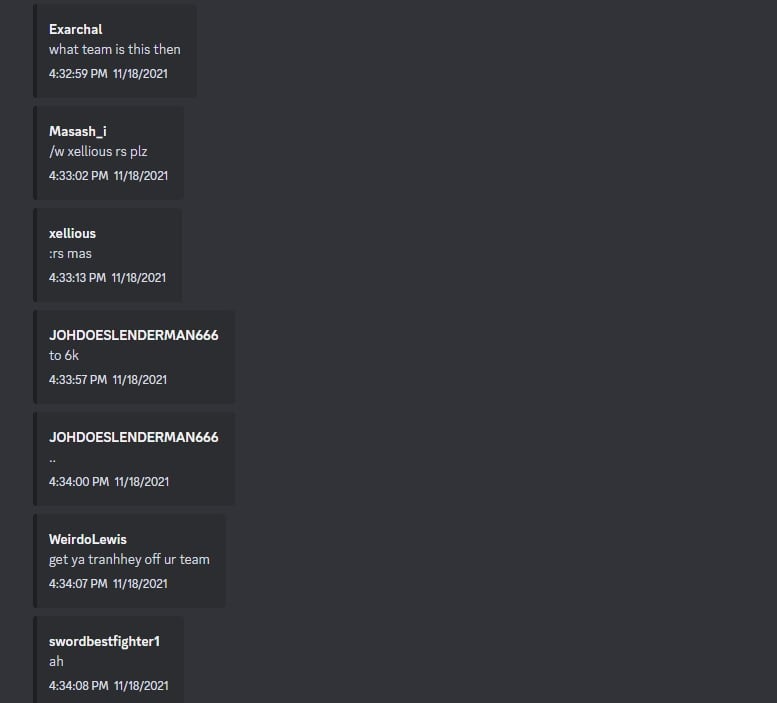Screen dimensions: 777x703
Task: Open Masash_i's username
Action: click(77, 131)
